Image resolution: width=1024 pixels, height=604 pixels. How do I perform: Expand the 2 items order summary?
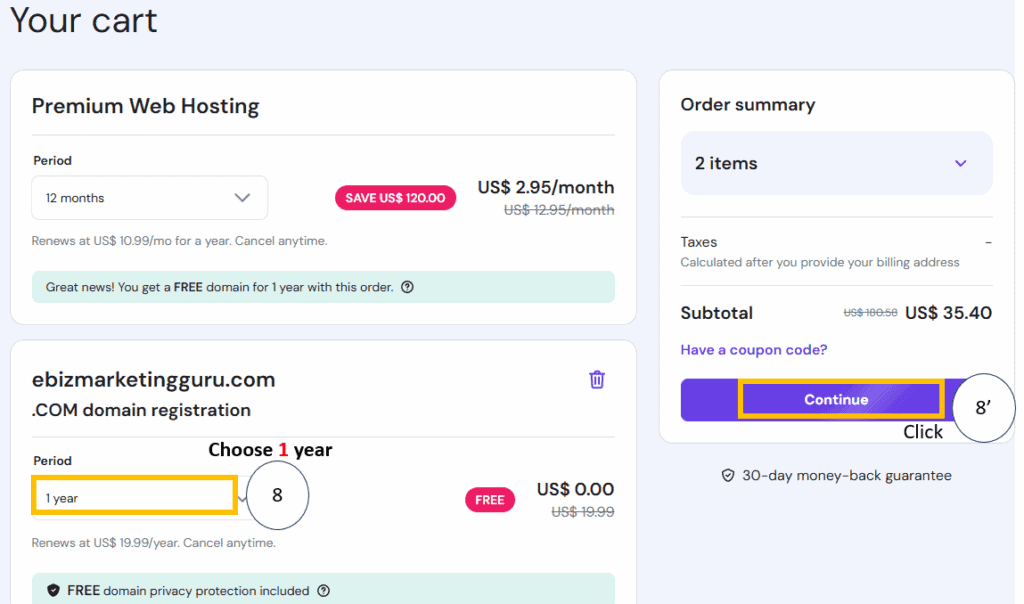point(836,163)
